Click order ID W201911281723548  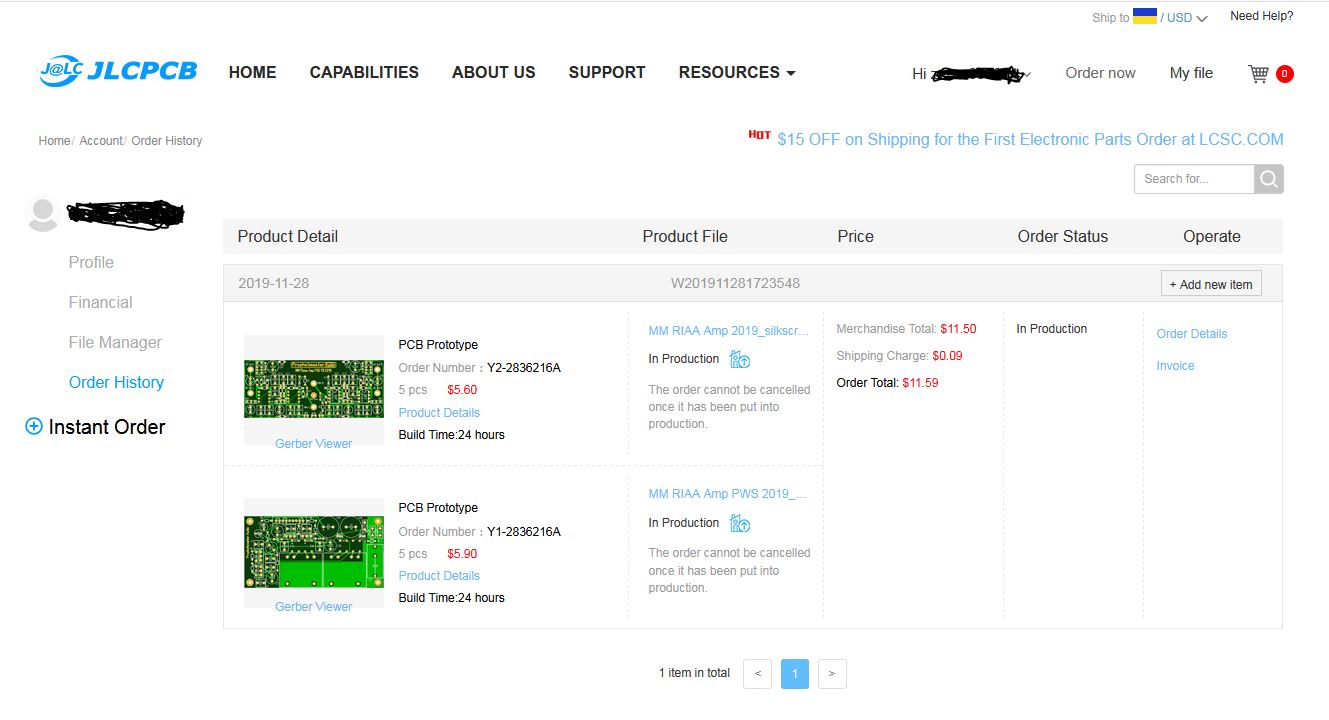pyautogui.click(x=735, y=283)
